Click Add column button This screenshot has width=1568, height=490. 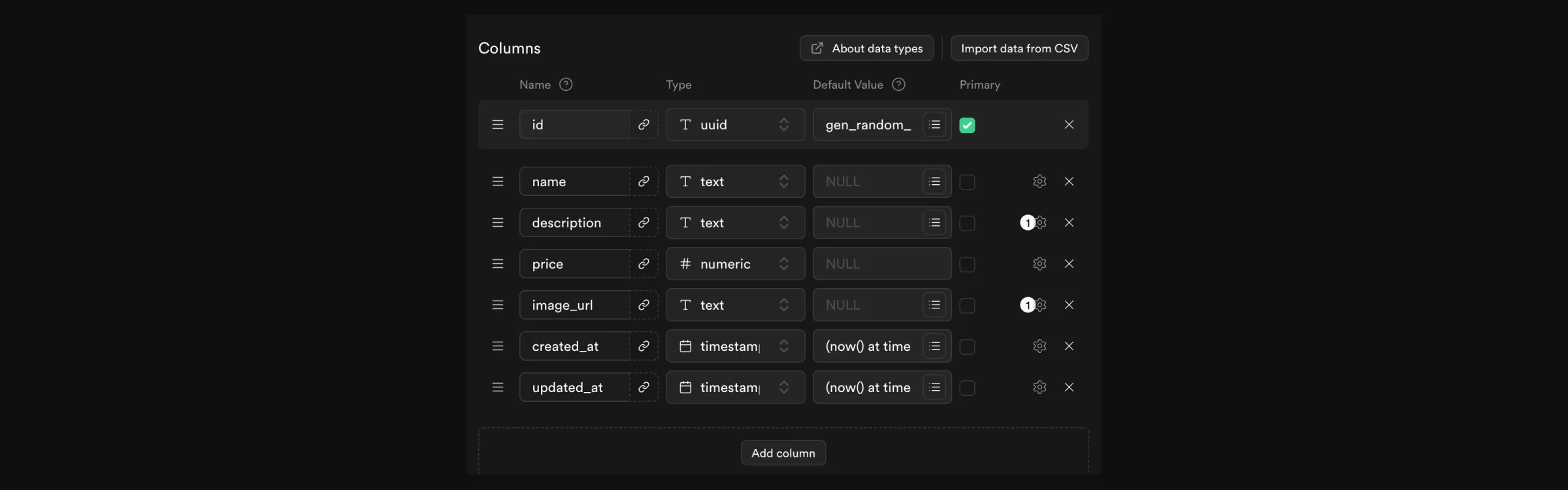(x=783, y=453)
